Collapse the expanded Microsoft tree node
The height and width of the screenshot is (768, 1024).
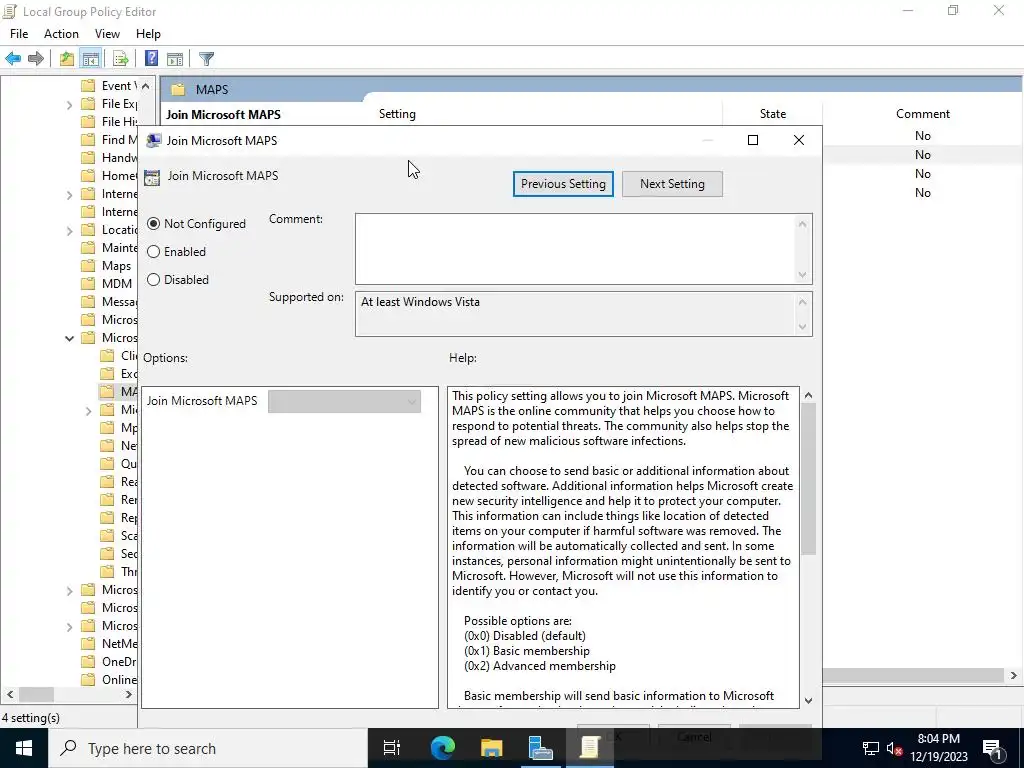pyautogui.click(x=69, y=338)
